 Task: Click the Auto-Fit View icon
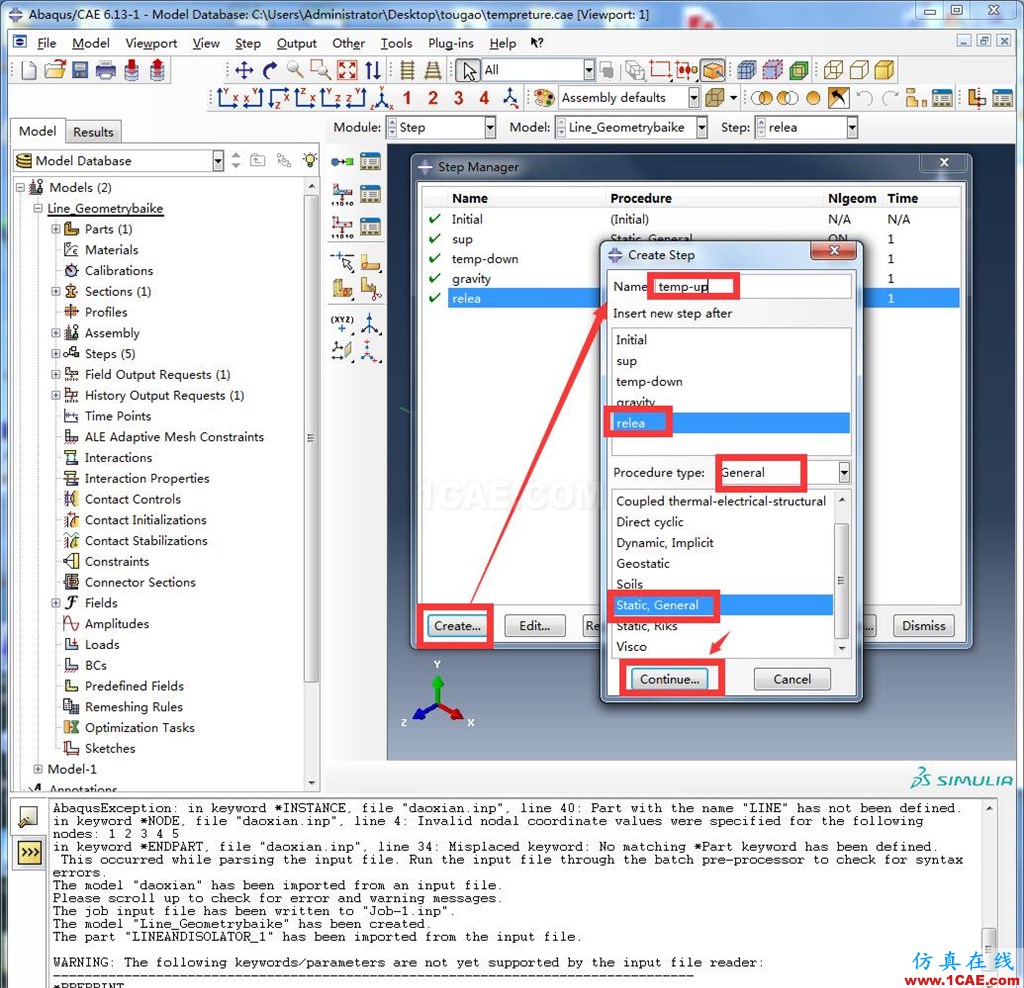(347, 70)
